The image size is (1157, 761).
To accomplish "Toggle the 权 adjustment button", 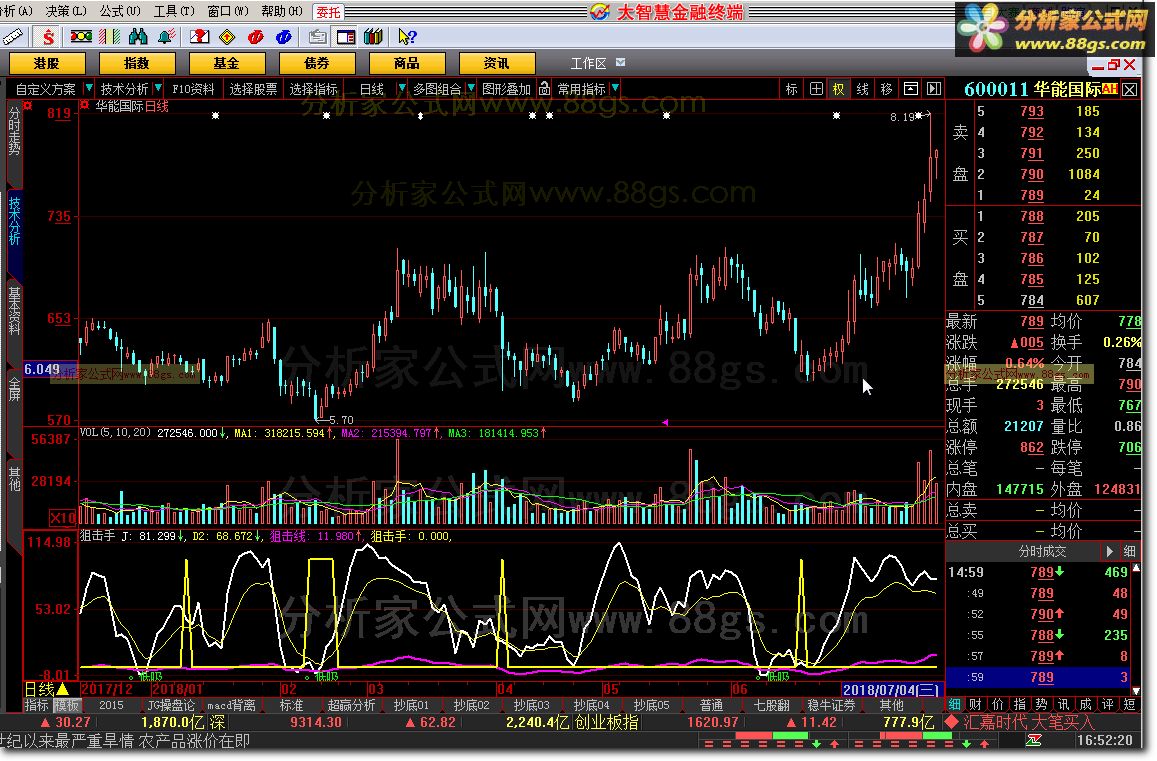I will (838, 89).
